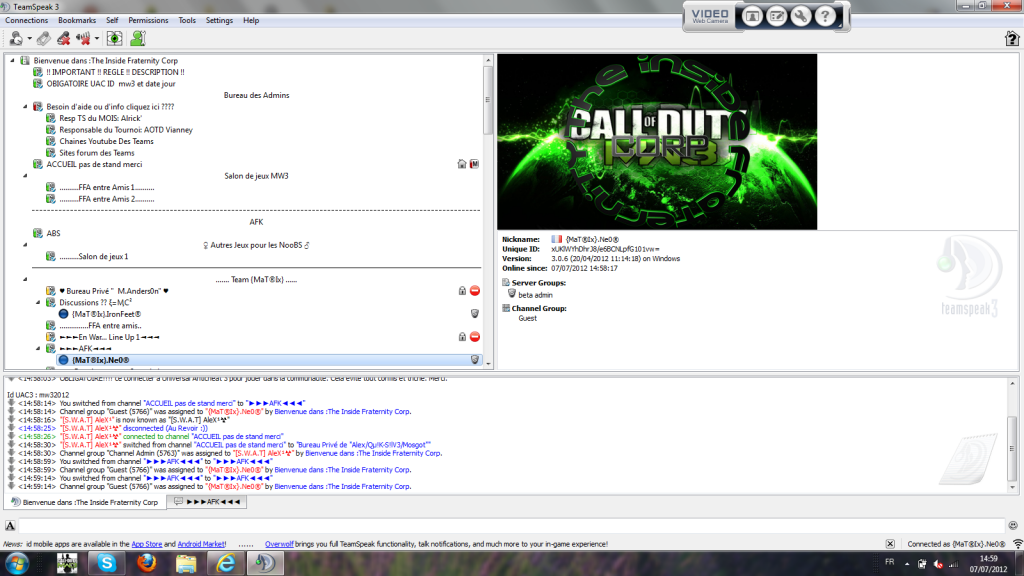Image resolution: width=1024 pixels, height=576 pixels.
Task: Click the blue status orb of {MaT®Ix}.Ne0®
Action: 63,360
